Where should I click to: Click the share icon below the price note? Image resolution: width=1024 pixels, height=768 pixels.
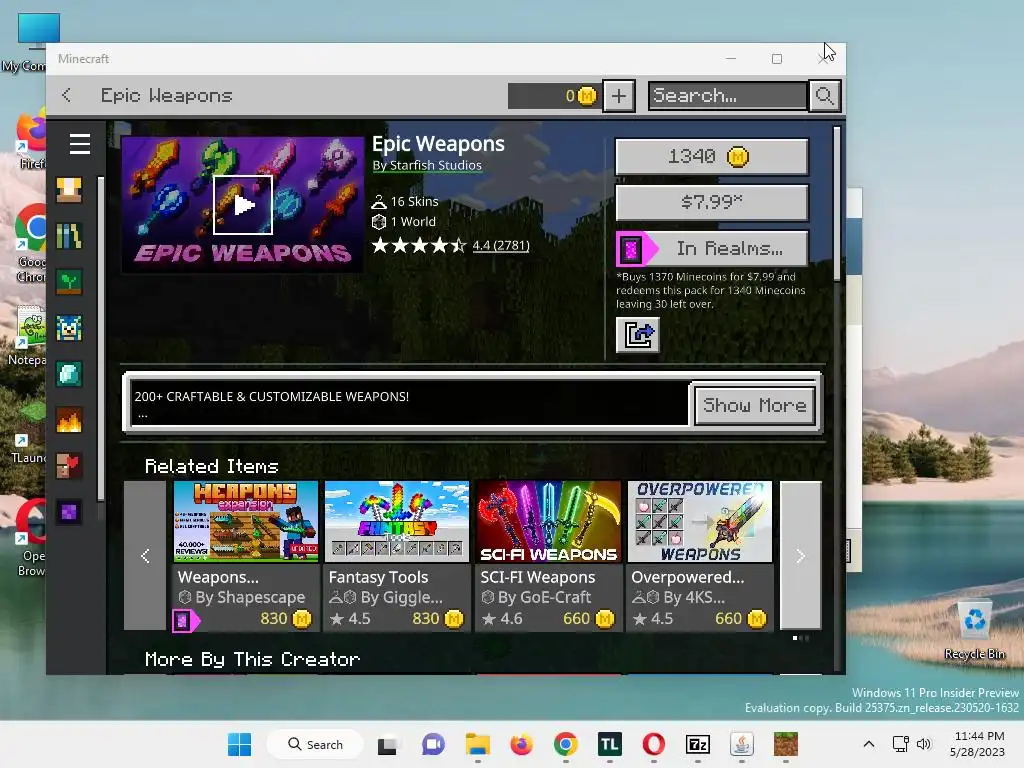point(638,335)
